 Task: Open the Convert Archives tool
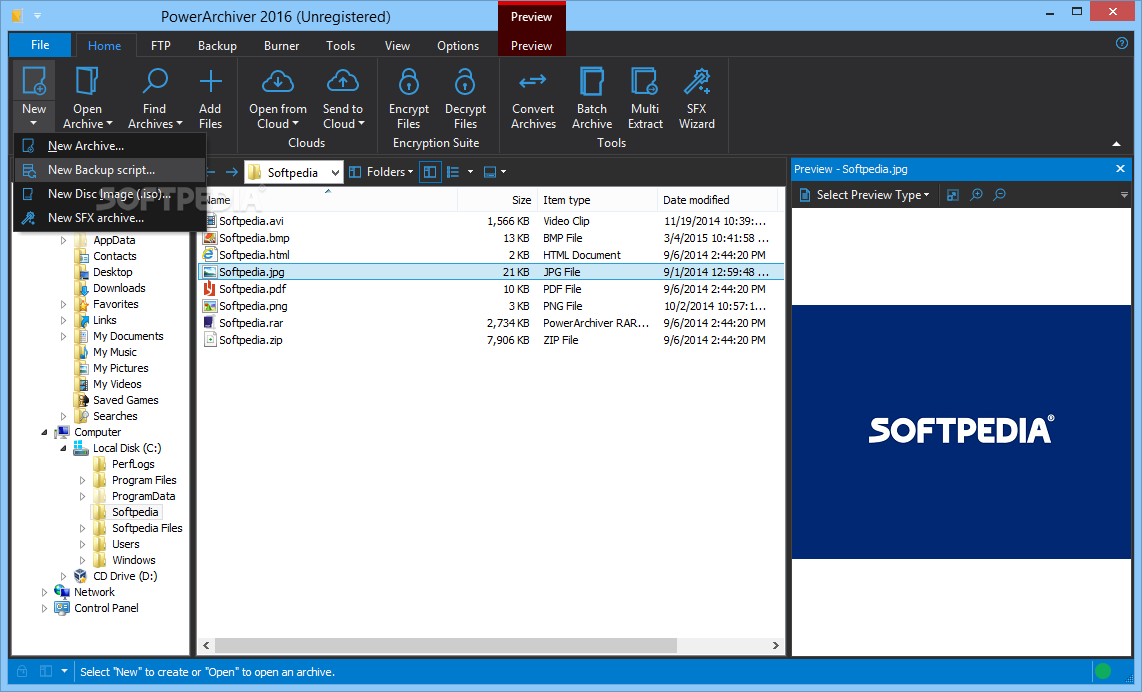pyautogui.click(x=533, y=99)
